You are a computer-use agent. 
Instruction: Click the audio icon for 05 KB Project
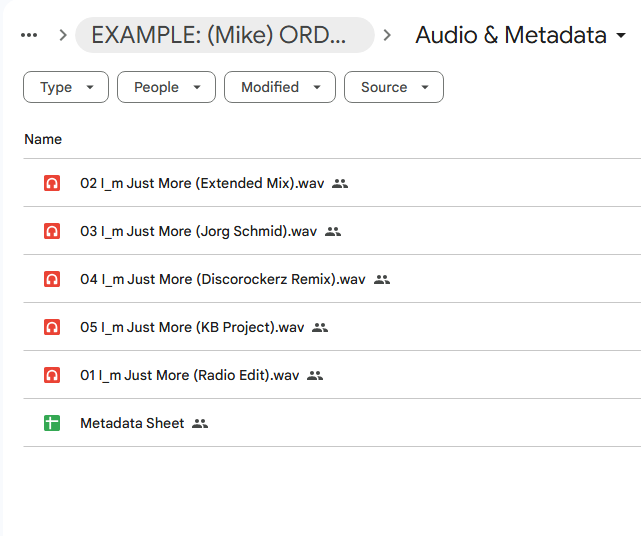(52, 327)
